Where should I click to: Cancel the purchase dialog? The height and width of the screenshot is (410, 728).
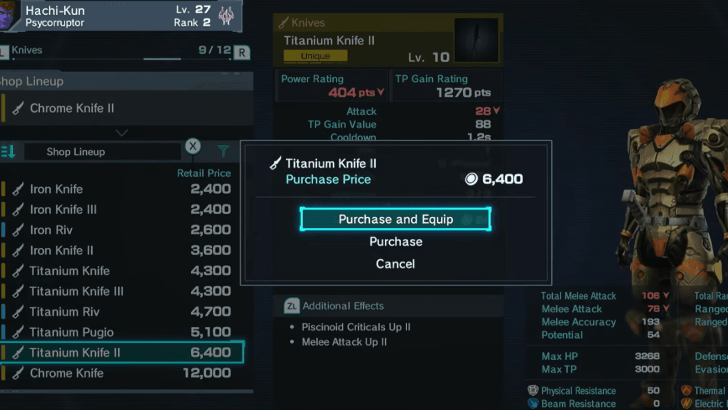pyautogui.click(x=395, y=264)
